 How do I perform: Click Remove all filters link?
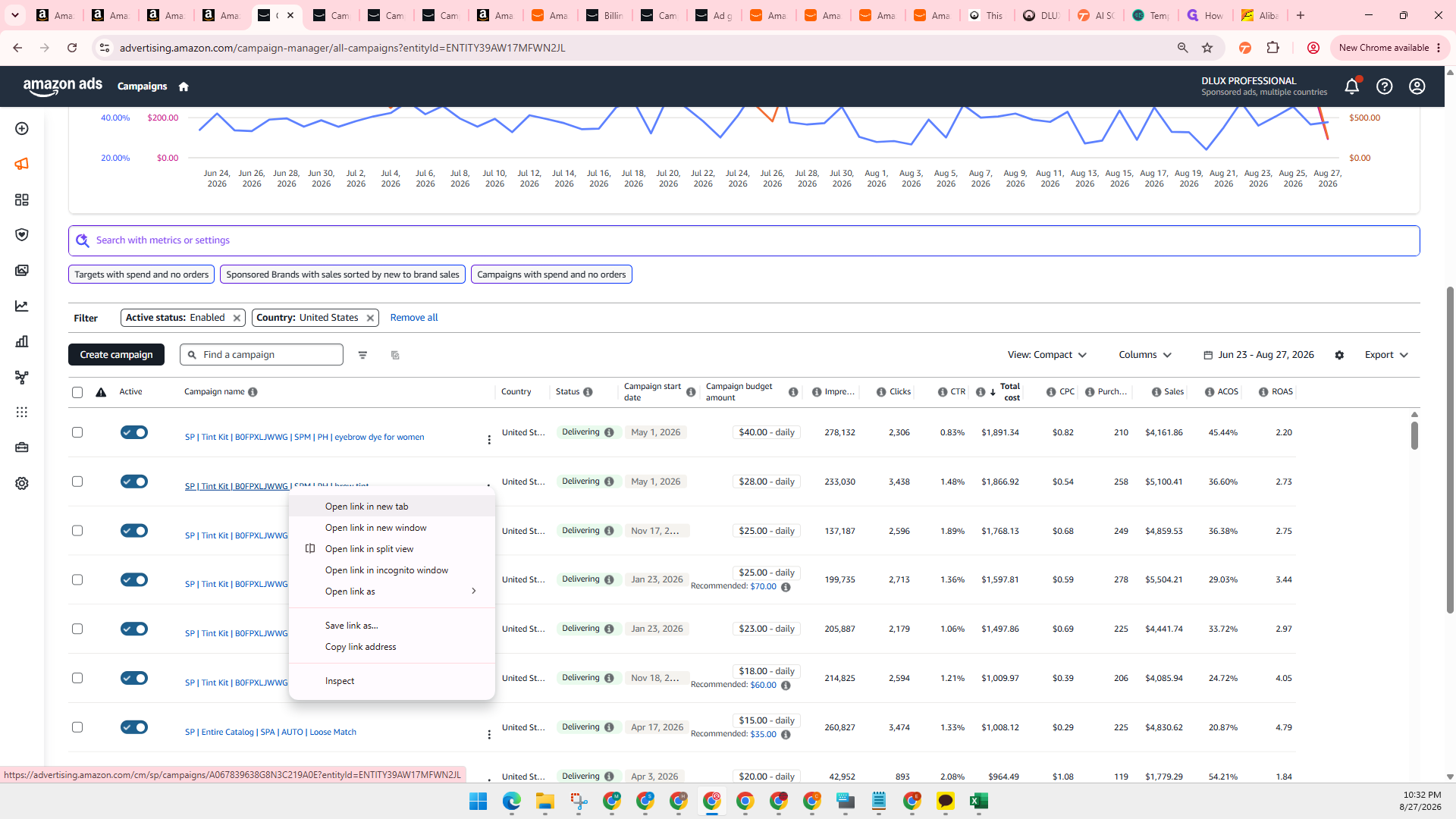coord(414,318)
